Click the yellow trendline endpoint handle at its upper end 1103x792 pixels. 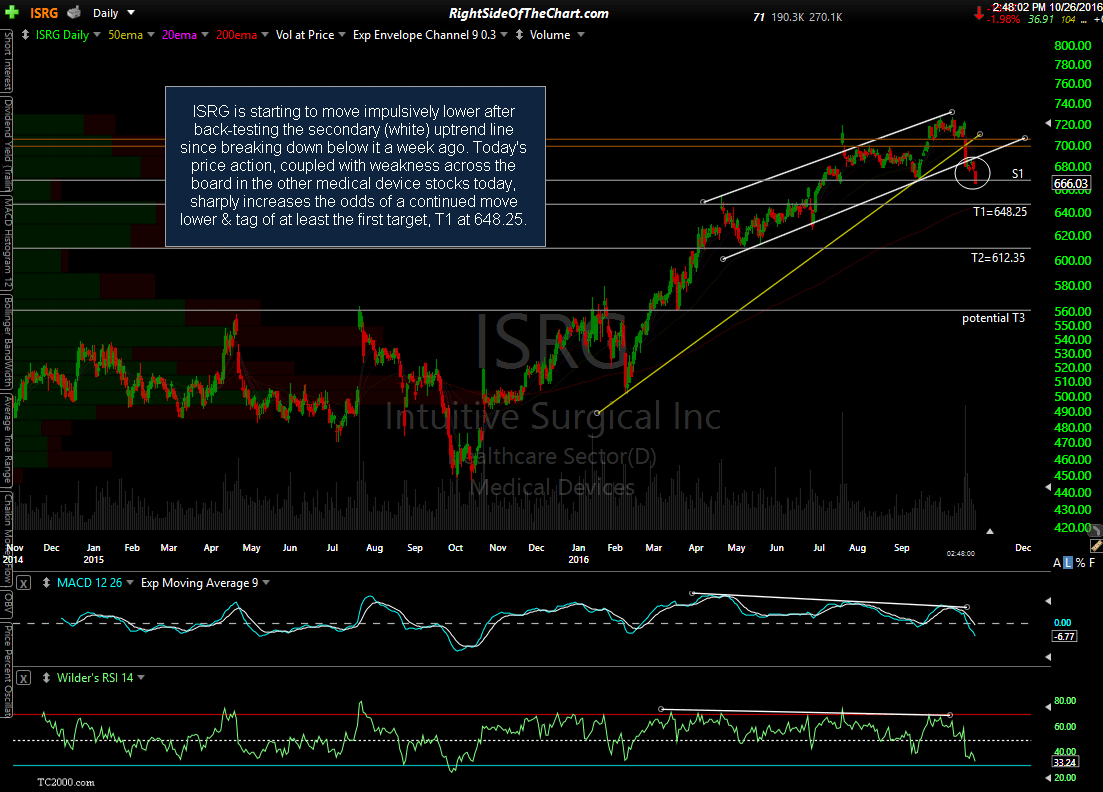coord(980,134)
